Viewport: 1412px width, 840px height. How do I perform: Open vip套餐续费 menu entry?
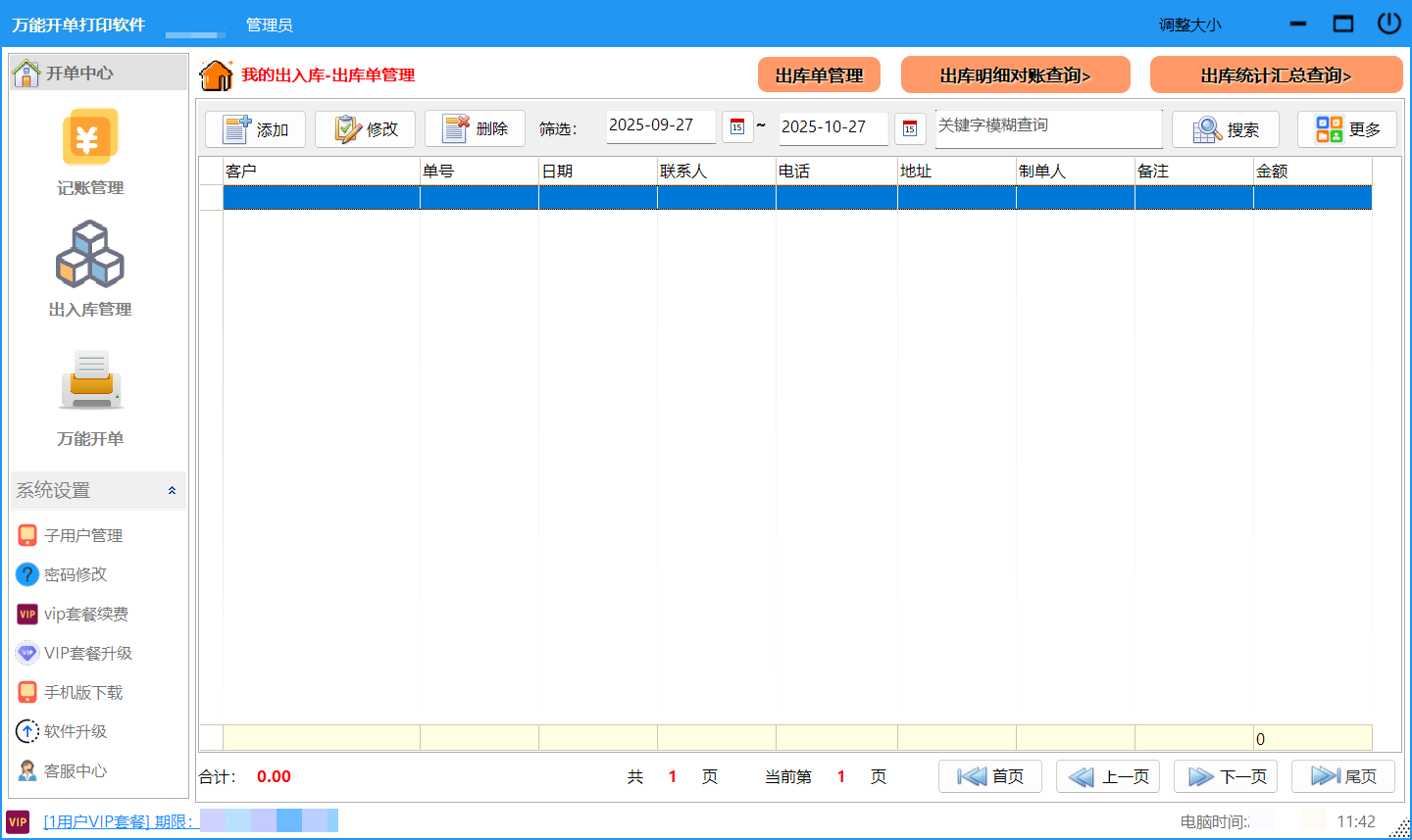(x=86, y=614)
